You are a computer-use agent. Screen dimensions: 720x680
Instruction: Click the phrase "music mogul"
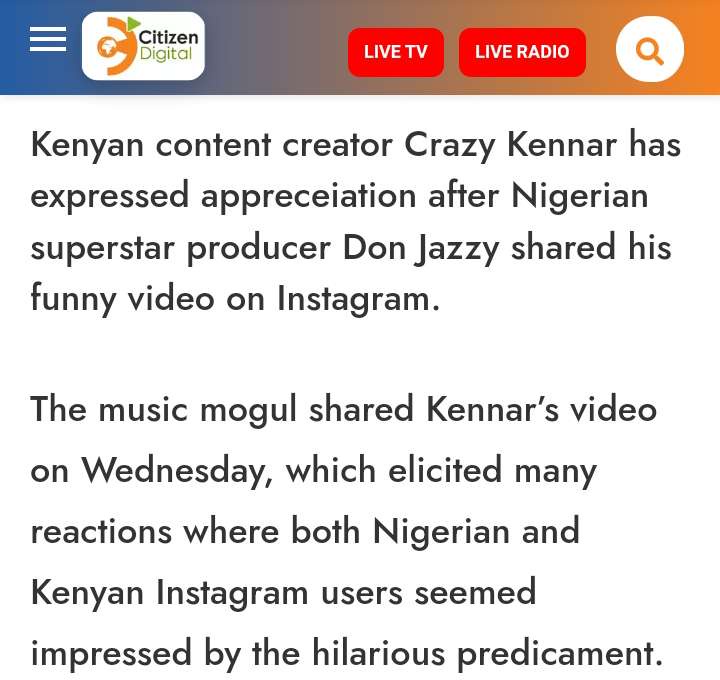point(197,409)
